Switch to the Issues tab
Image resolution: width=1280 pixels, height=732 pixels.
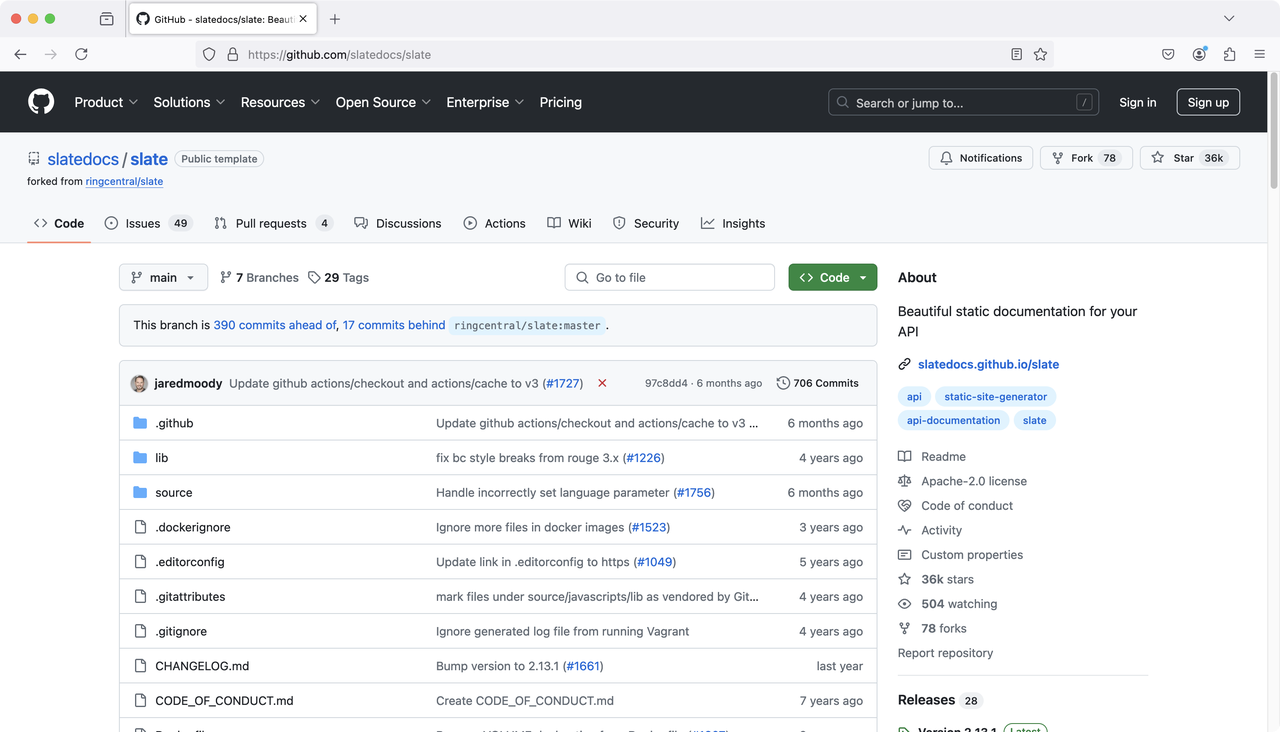(148, 223)
